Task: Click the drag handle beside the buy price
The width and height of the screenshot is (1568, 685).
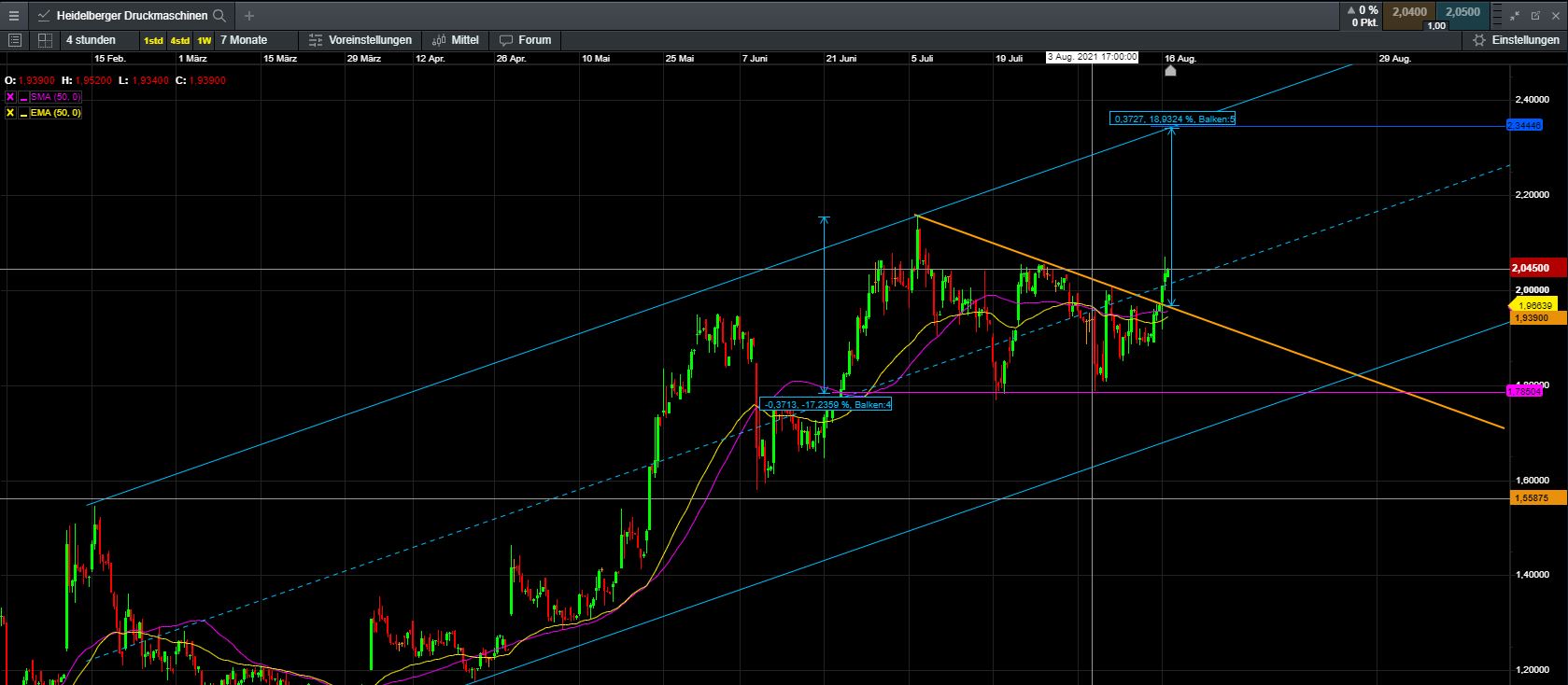Action: pos(1496,16)
